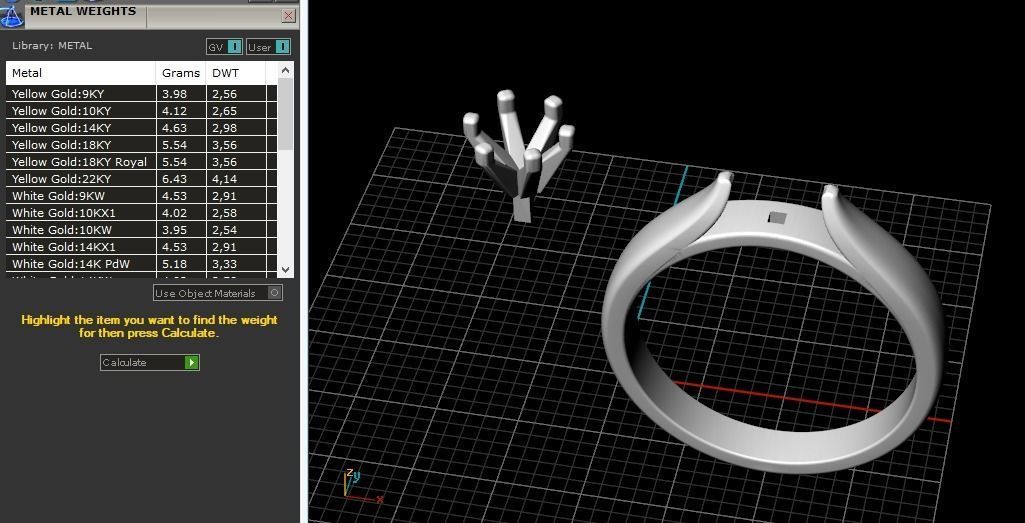
Task: Click the metal list scrollbar thumb
Action: [x=286, y=114]
